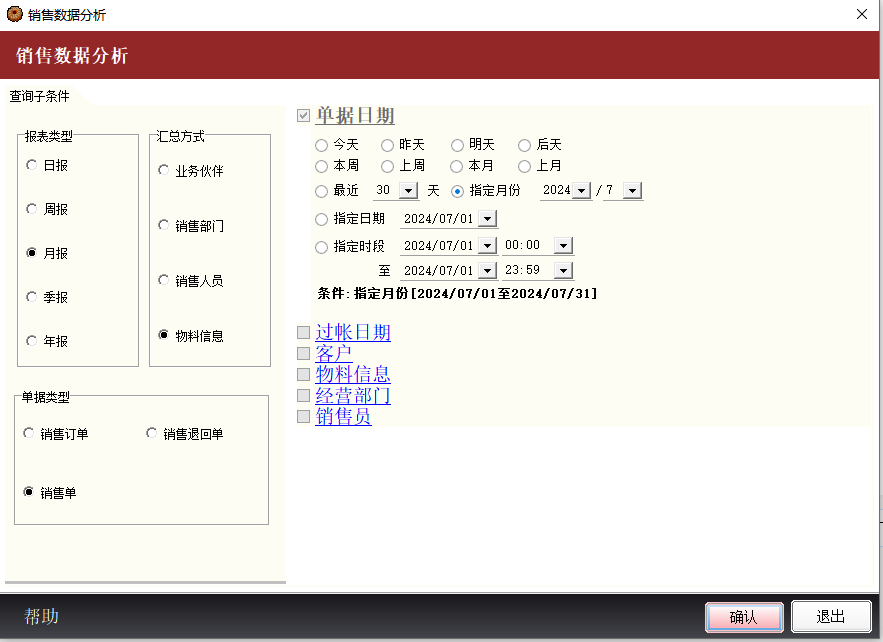The image size is (883, 642).
Task: Select 销售退回单 document type
Action: click(x=151, y=433)
